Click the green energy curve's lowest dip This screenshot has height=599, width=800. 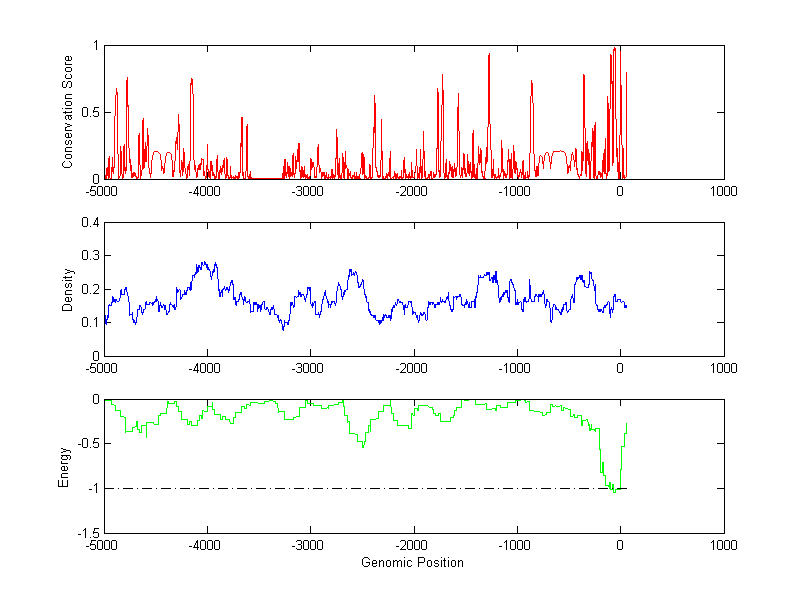[614, 492]
